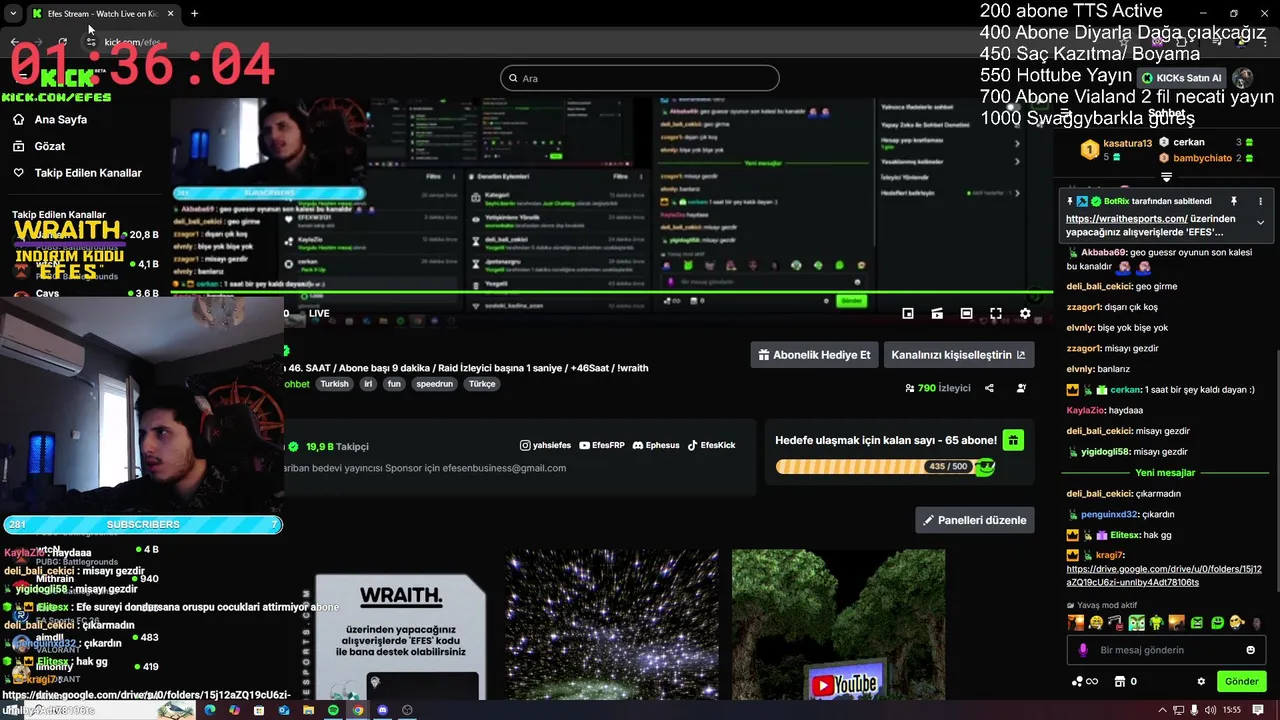
Task: Toggle fullscreen on the video player
Action: pyautogui.click(x=996, y=313)
